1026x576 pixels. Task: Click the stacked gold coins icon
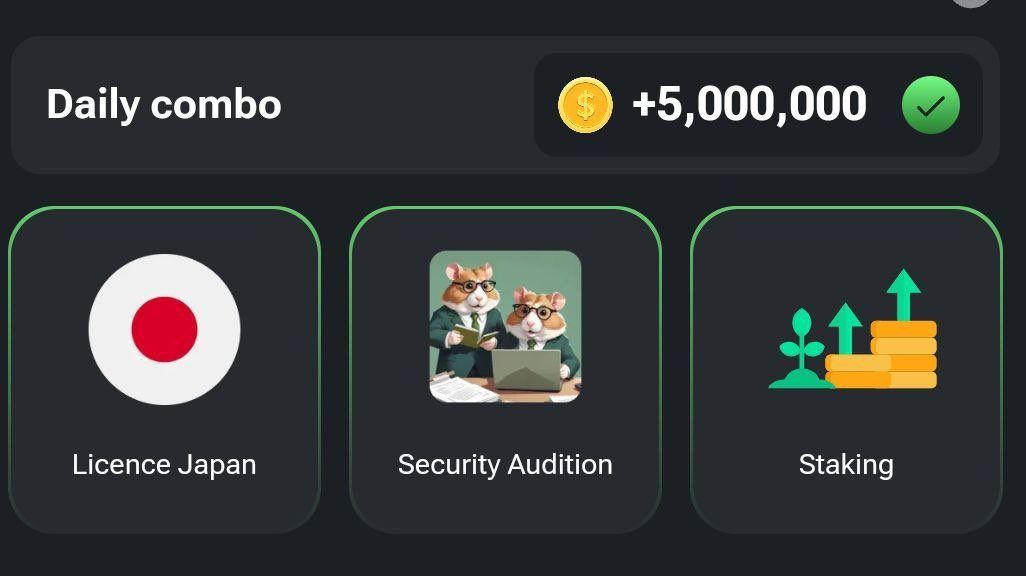tap(893, 357)
